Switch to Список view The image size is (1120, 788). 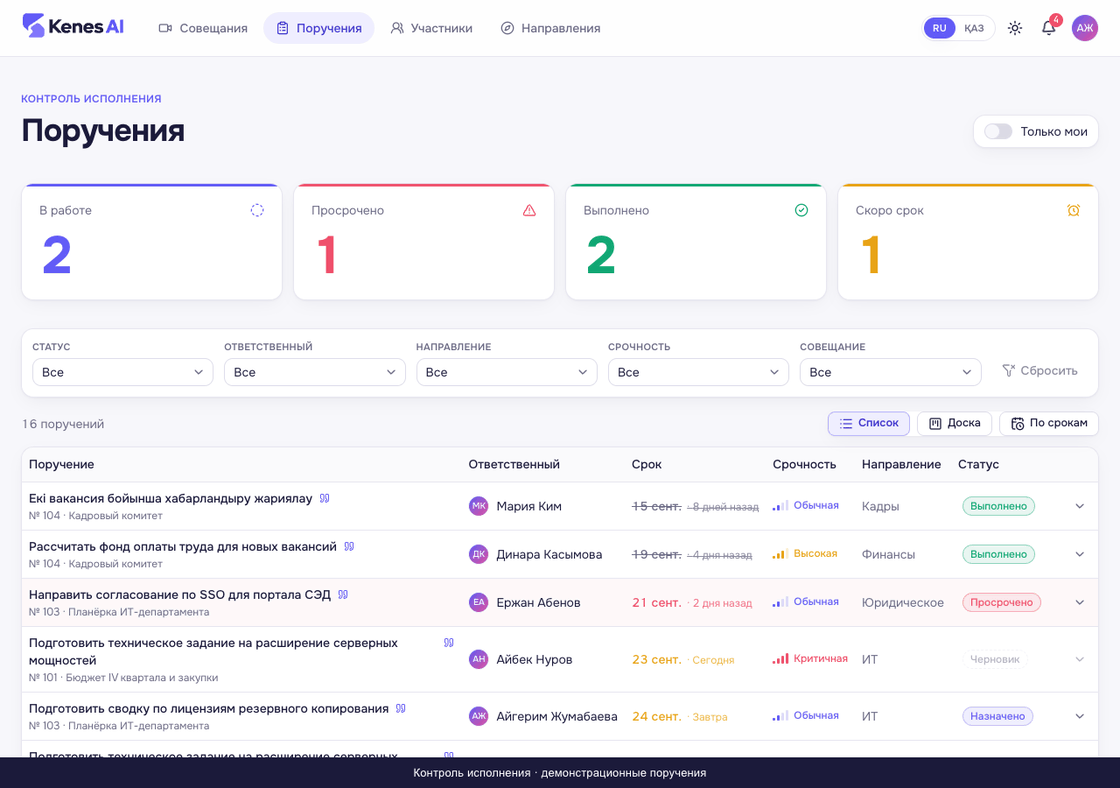(869, 423)
